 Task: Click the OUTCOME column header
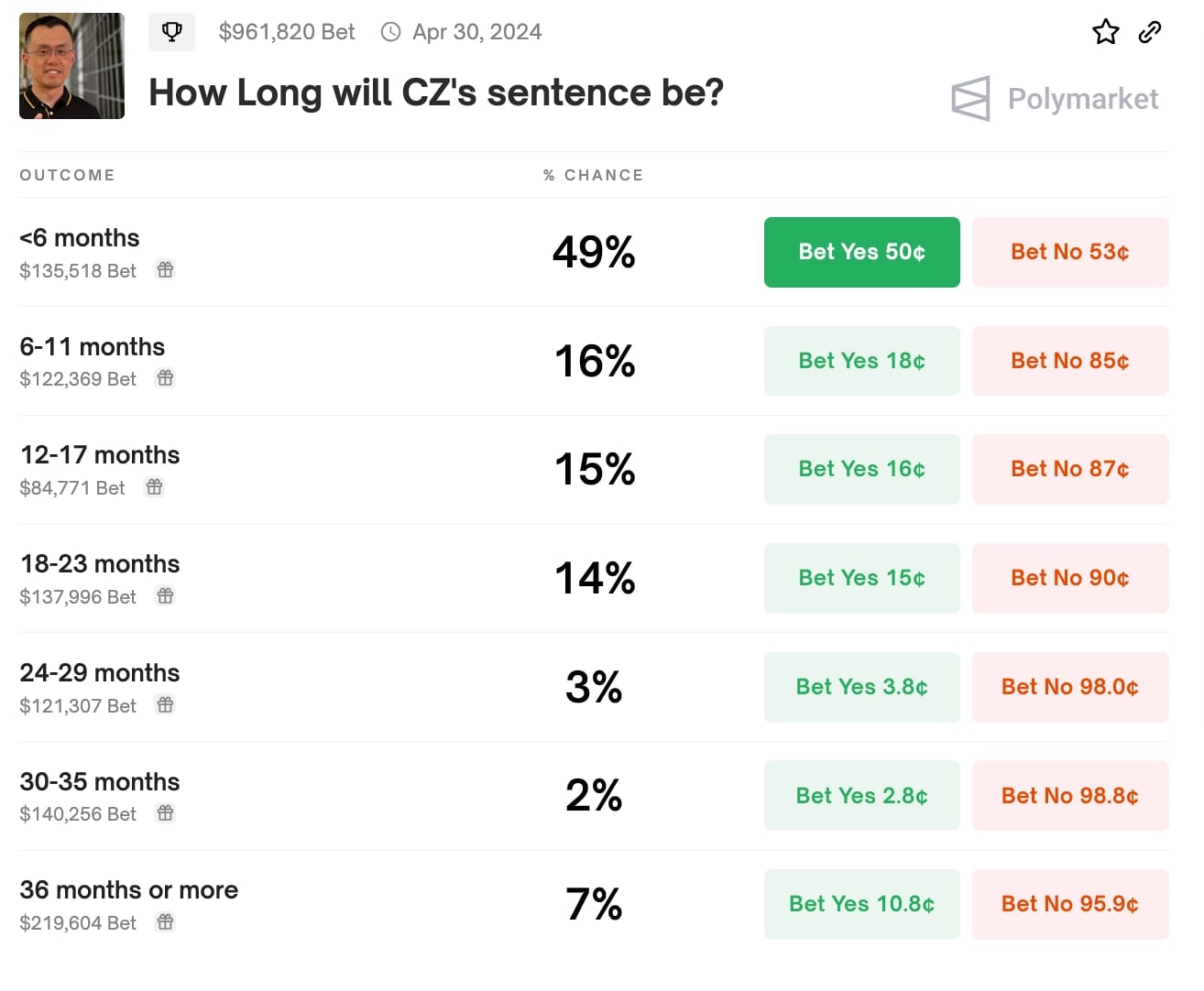[x=67, y=175]
